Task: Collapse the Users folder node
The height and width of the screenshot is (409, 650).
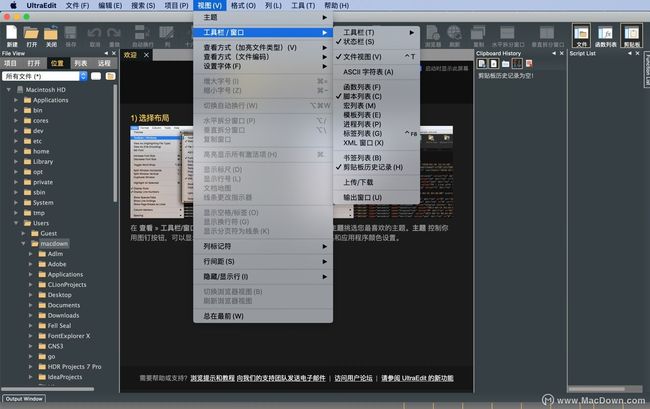Action: (16, 223)
